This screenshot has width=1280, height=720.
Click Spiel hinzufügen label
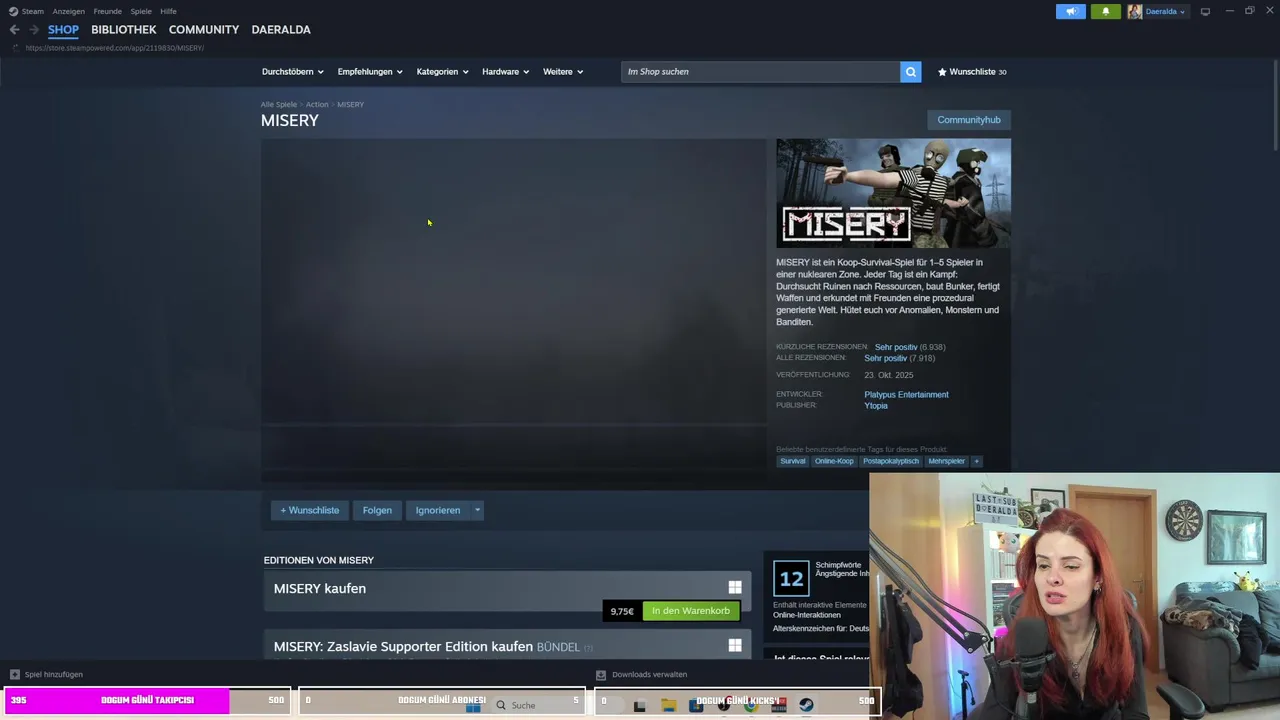pyautogui.click(x=54, y=674)
